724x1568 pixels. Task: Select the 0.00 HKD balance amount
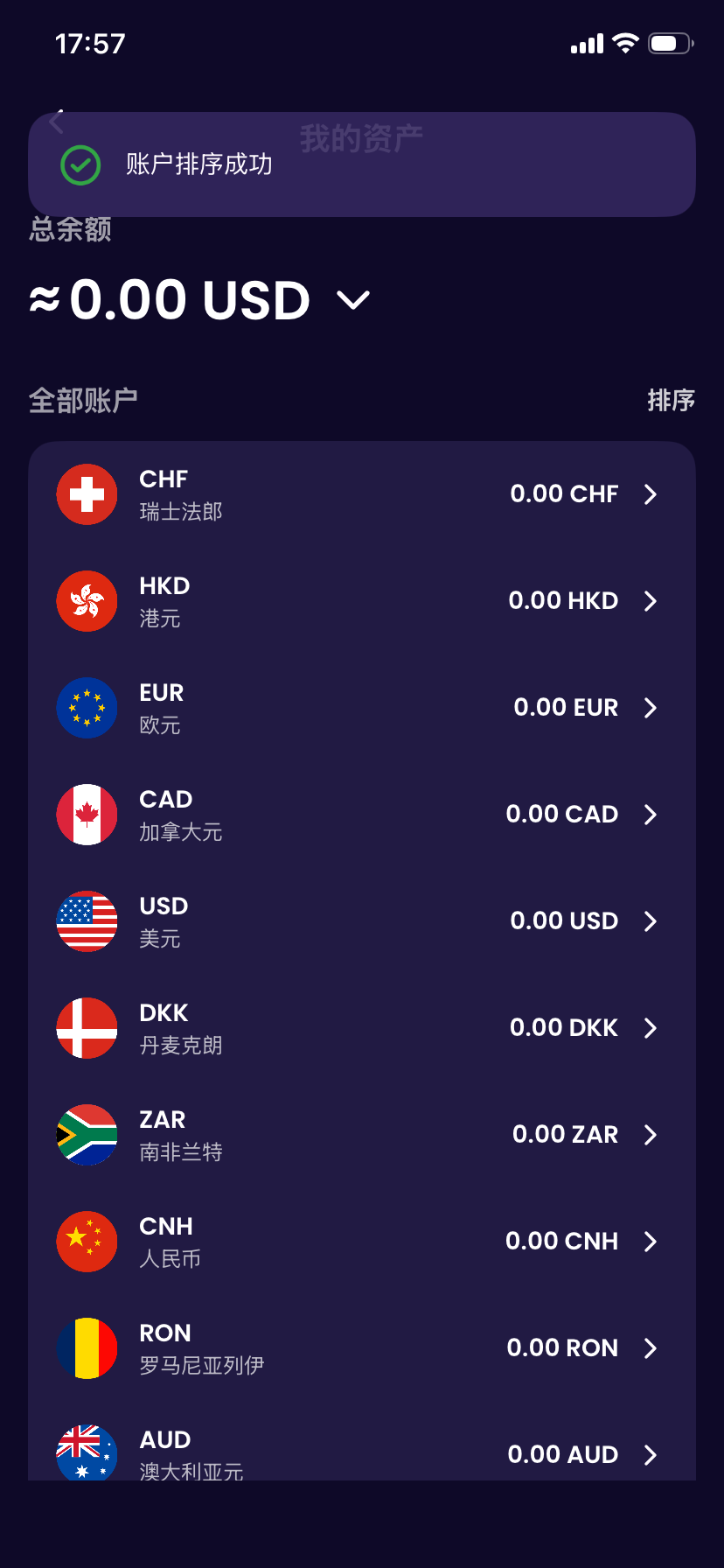(x=563, y=601)
